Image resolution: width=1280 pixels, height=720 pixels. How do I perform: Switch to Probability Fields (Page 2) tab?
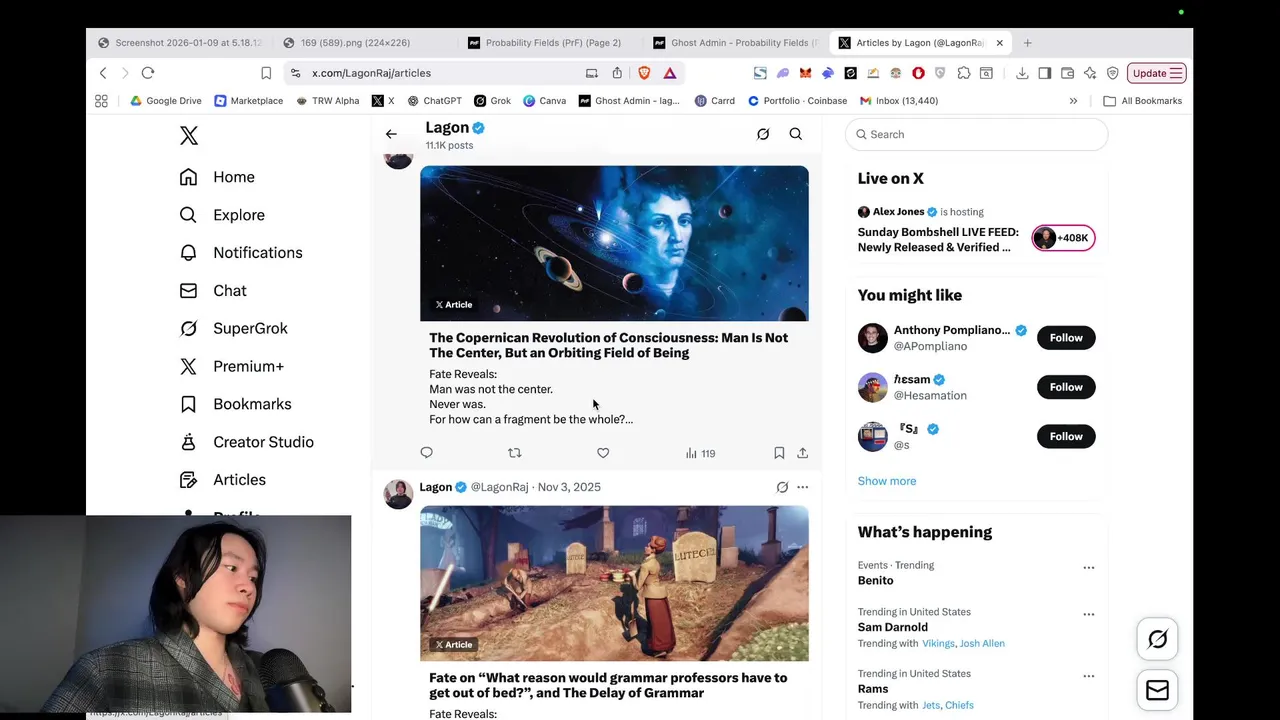pyautogui.click(x=548, y=43)
